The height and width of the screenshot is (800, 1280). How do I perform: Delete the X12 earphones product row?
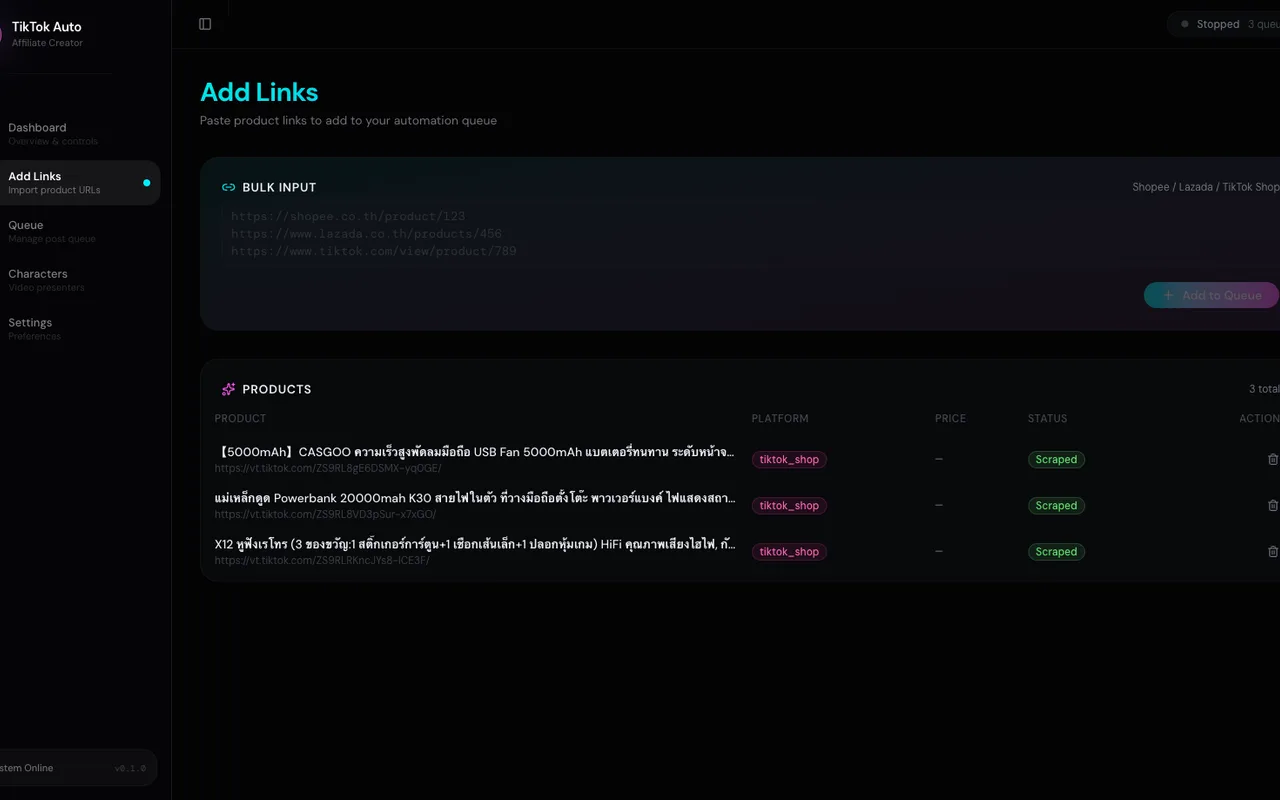coord(1272,551)
